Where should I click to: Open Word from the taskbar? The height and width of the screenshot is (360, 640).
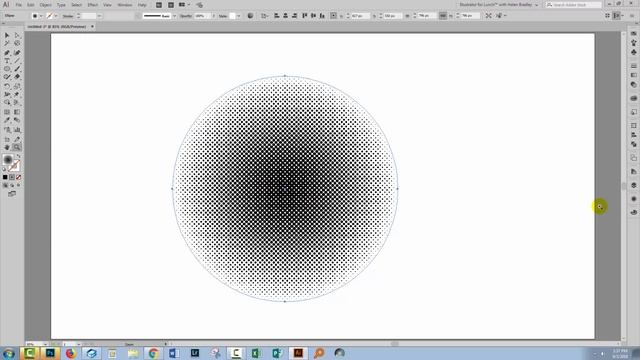174,353
